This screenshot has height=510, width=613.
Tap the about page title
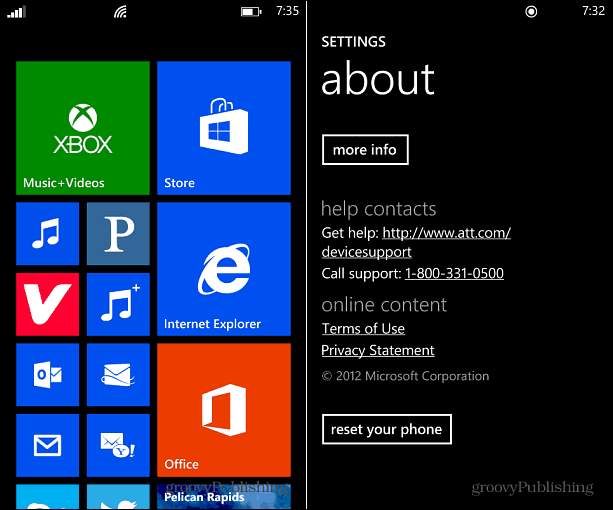coord(378,80)
